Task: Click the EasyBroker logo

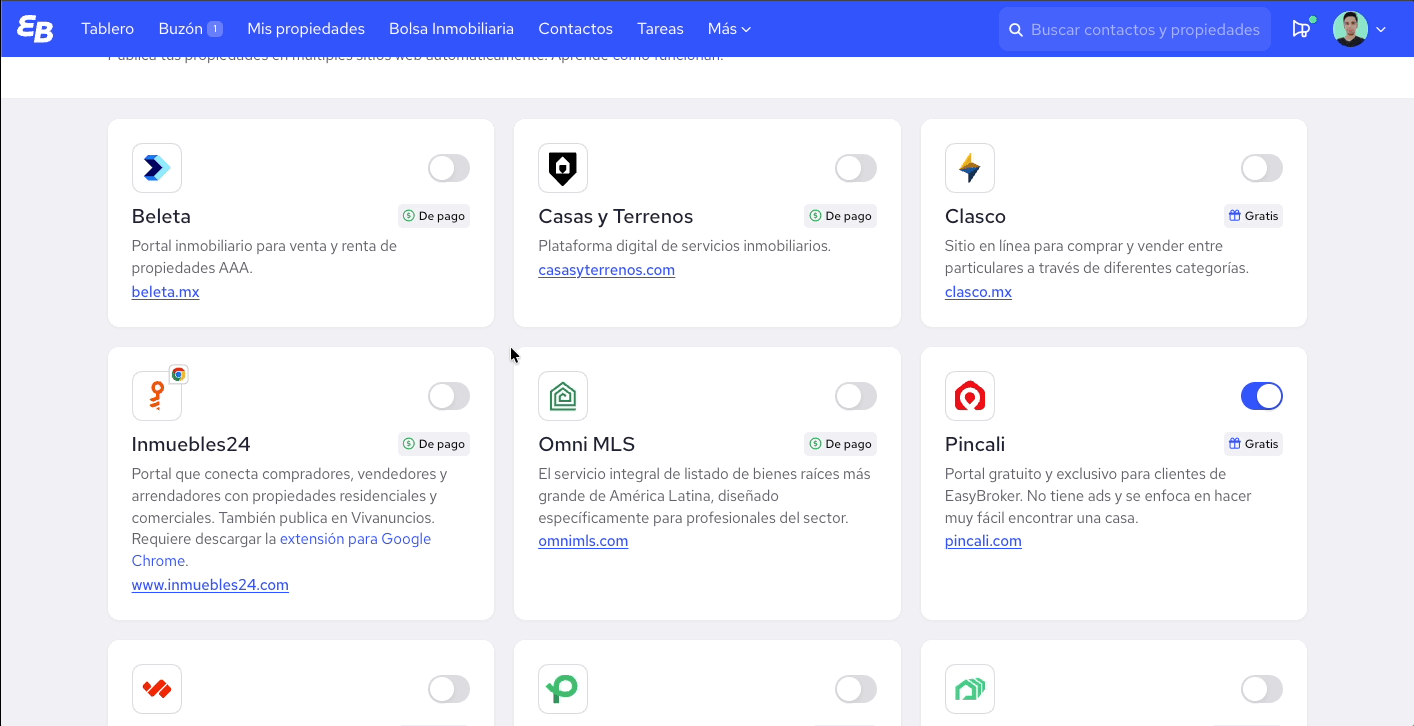Action: coord(35,29)
